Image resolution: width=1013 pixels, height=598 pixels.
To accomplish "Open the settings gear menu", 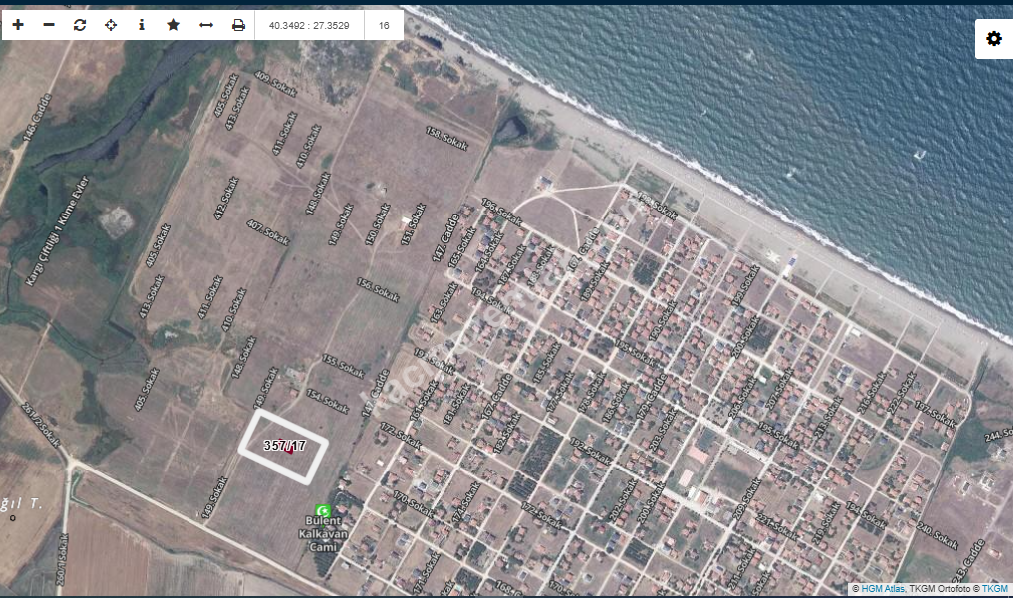I will (993, 39).
